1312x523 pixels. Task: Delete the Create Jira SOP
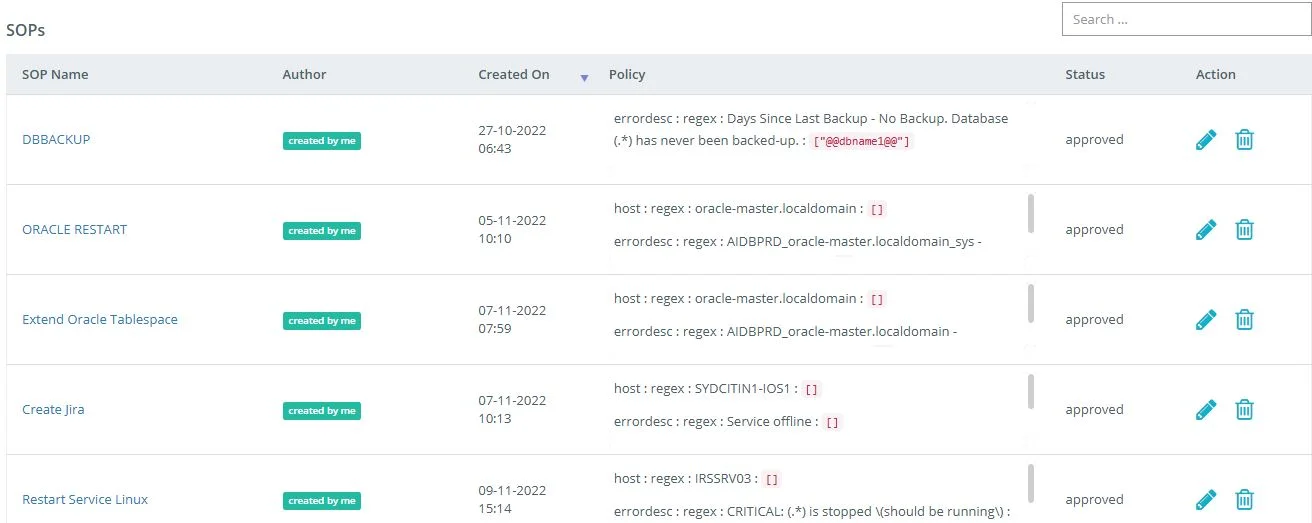click(1244, 410)
